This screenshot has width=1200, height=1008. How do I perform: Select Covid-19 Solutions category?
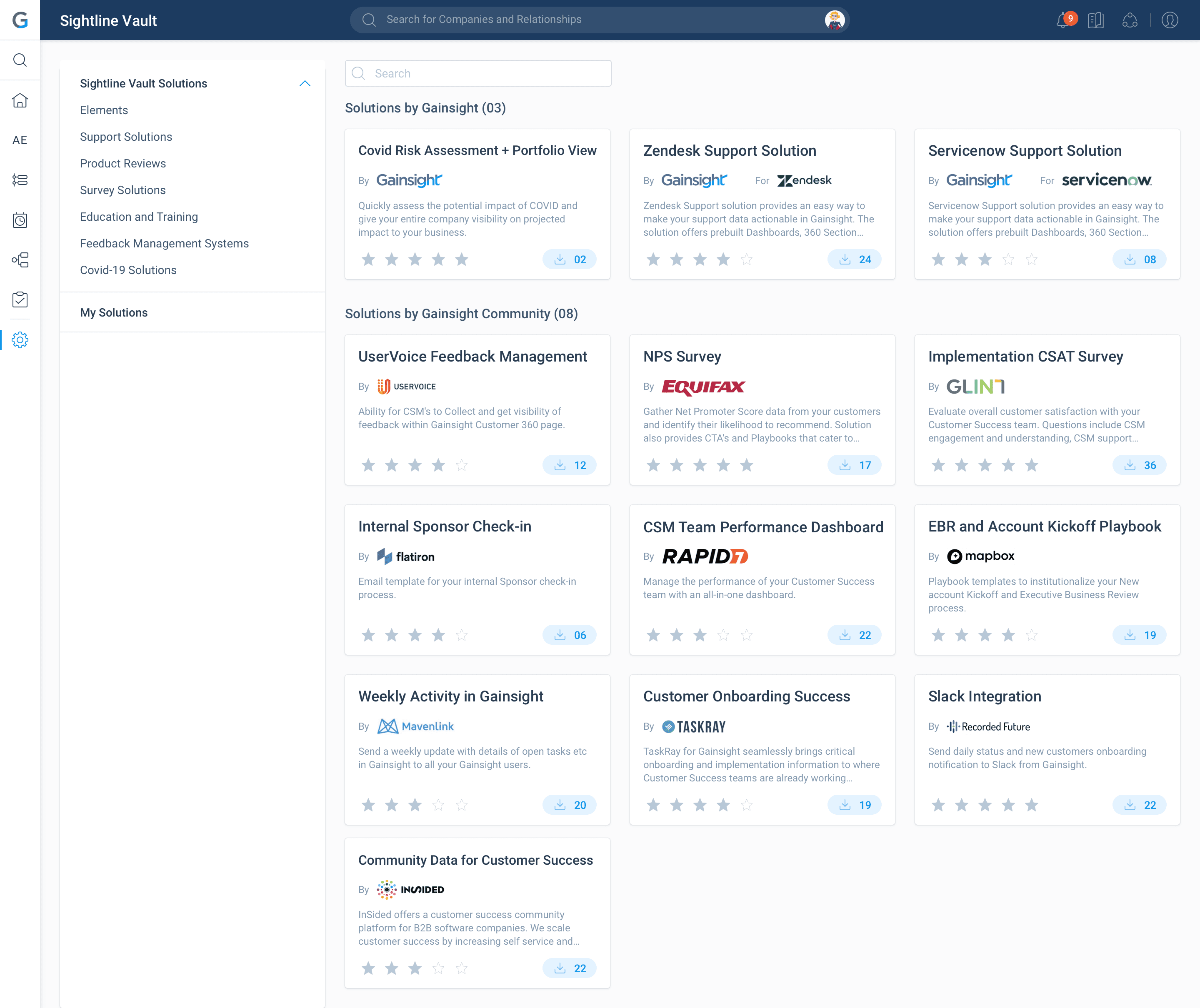coord(128,270)
